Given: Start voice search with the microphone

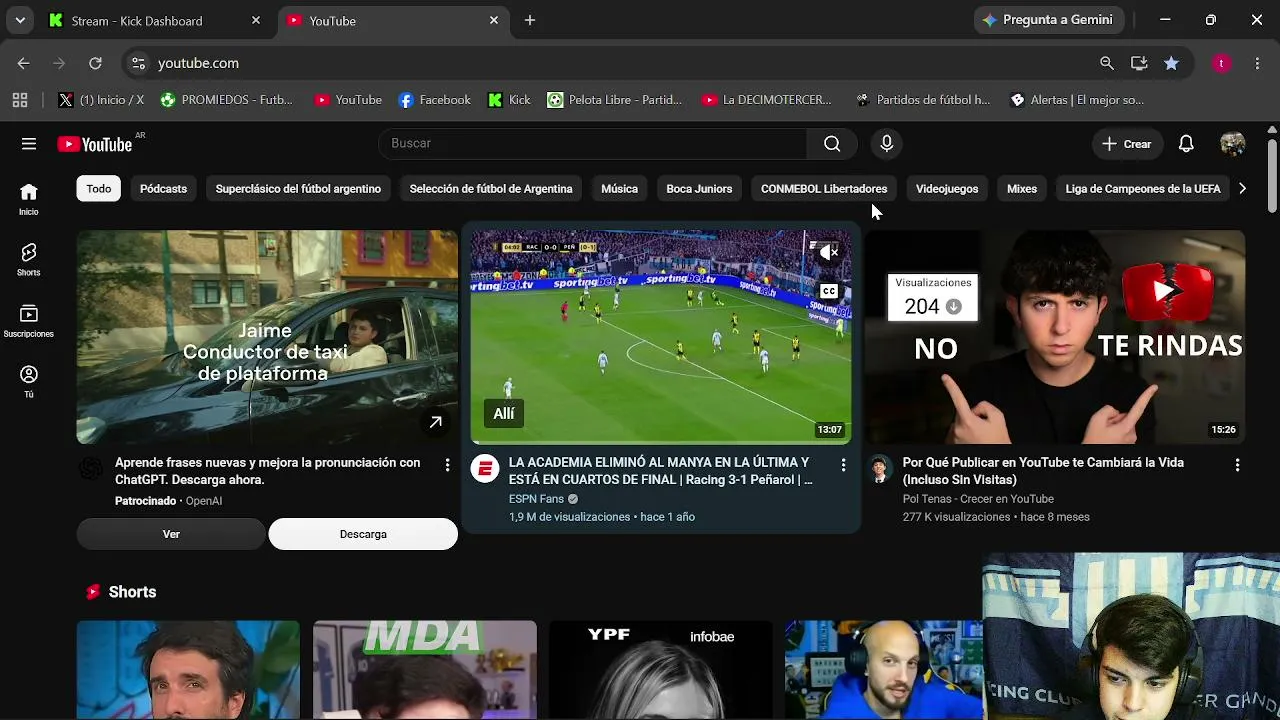Looking at the screenshot, I should 887,144.
